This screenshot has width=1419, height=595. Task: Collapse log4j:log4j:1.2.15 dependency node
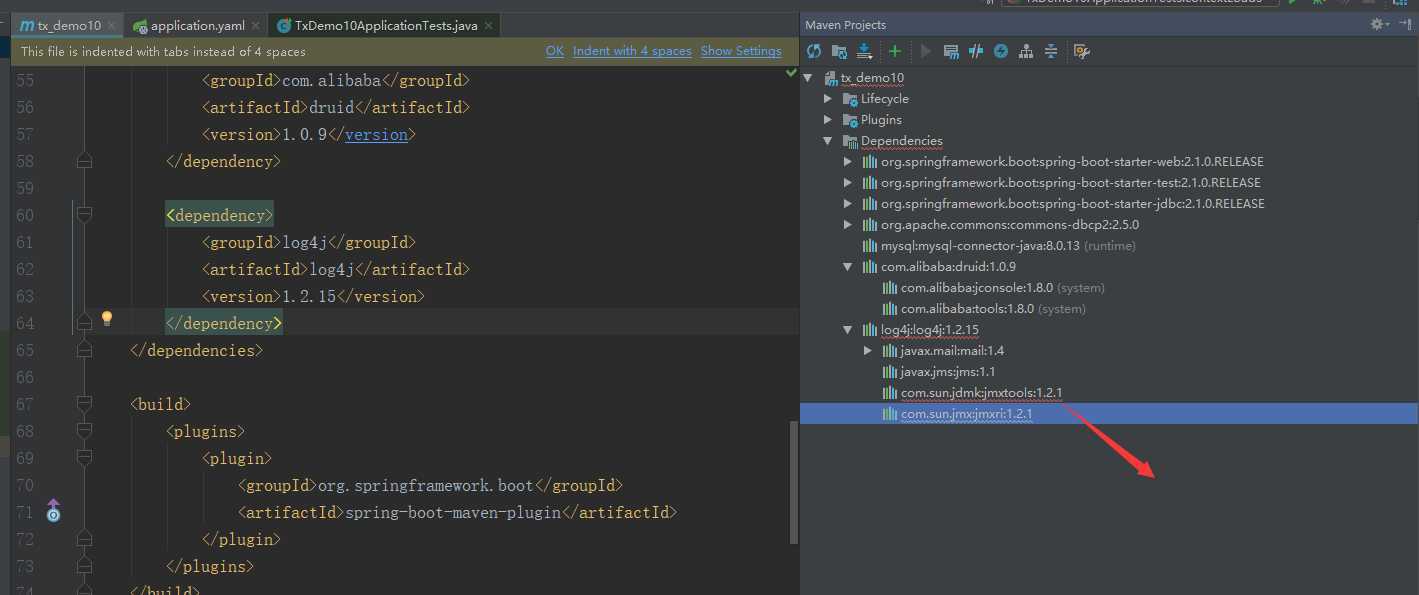click(848, 330)
